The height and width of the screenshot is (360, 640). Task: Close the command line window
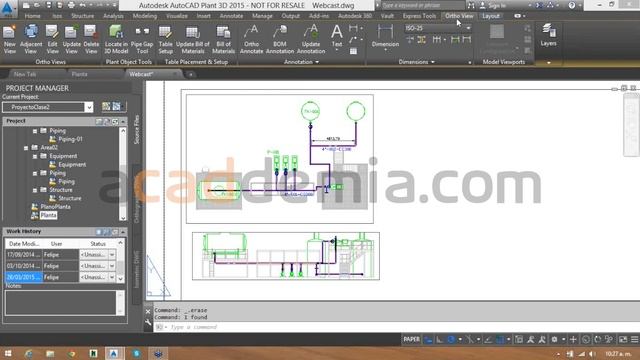pyautogui.click(x=148, y=311)
